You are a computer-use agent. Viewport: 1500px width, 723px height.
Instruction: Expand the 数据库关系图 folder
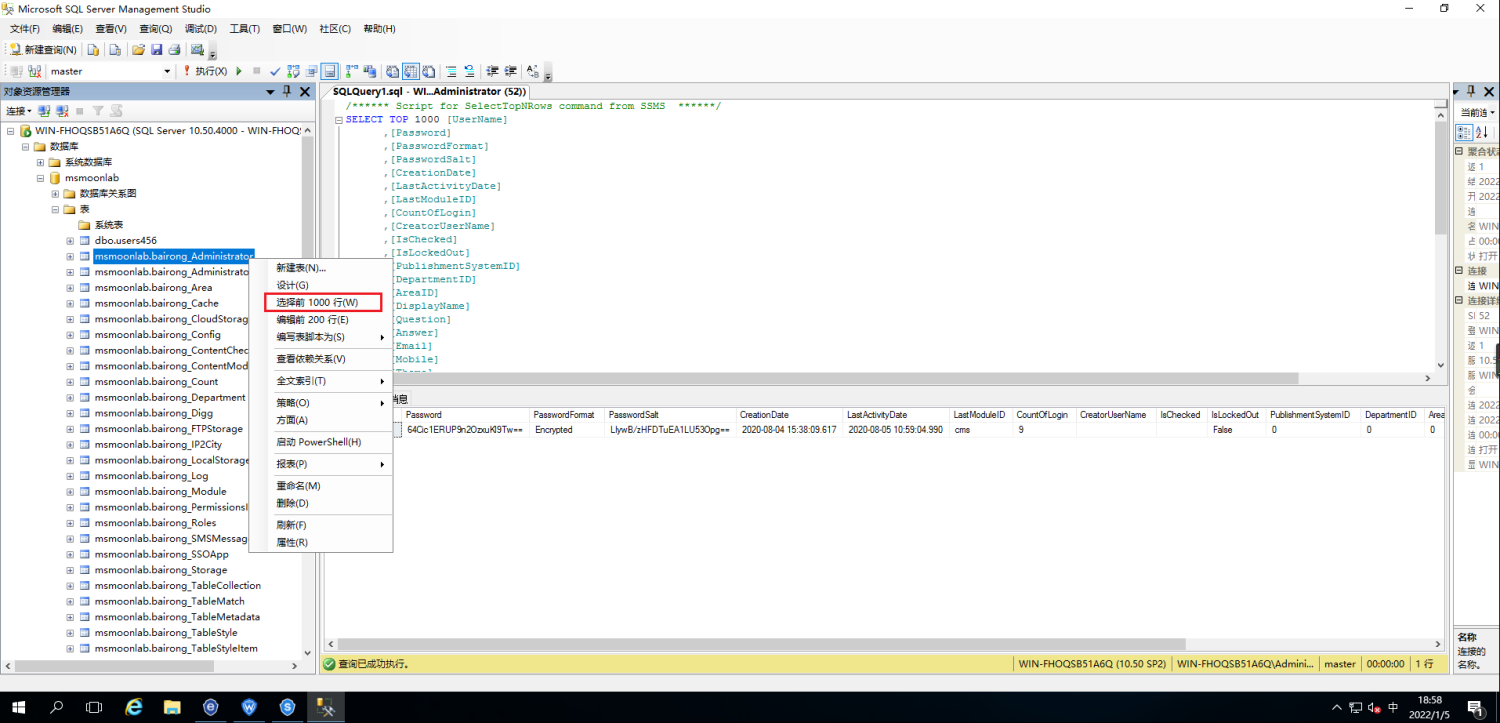click(x=55, y=193)
